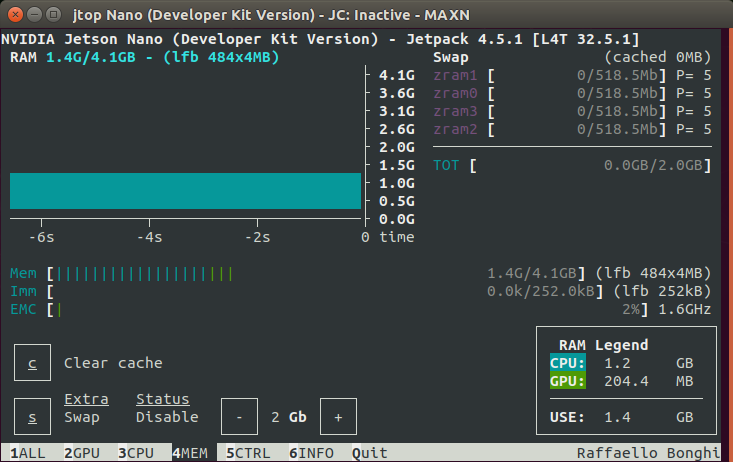Select the 4MEM tab
Screen dimensions: 733x462
[190, 453]
